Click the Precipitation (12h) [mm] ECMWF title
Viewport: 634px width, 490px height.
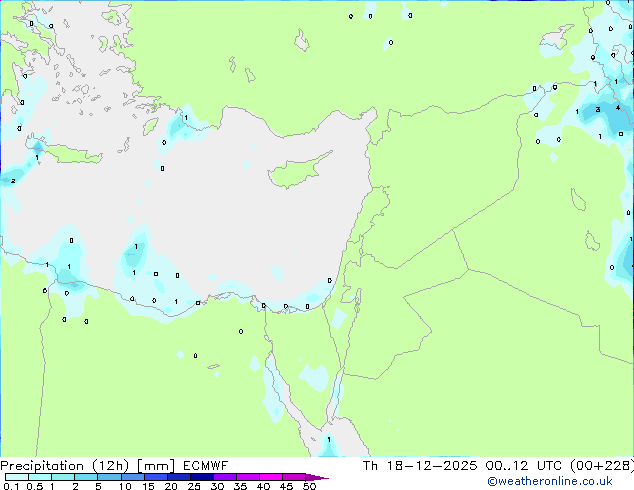click(114, 465)
